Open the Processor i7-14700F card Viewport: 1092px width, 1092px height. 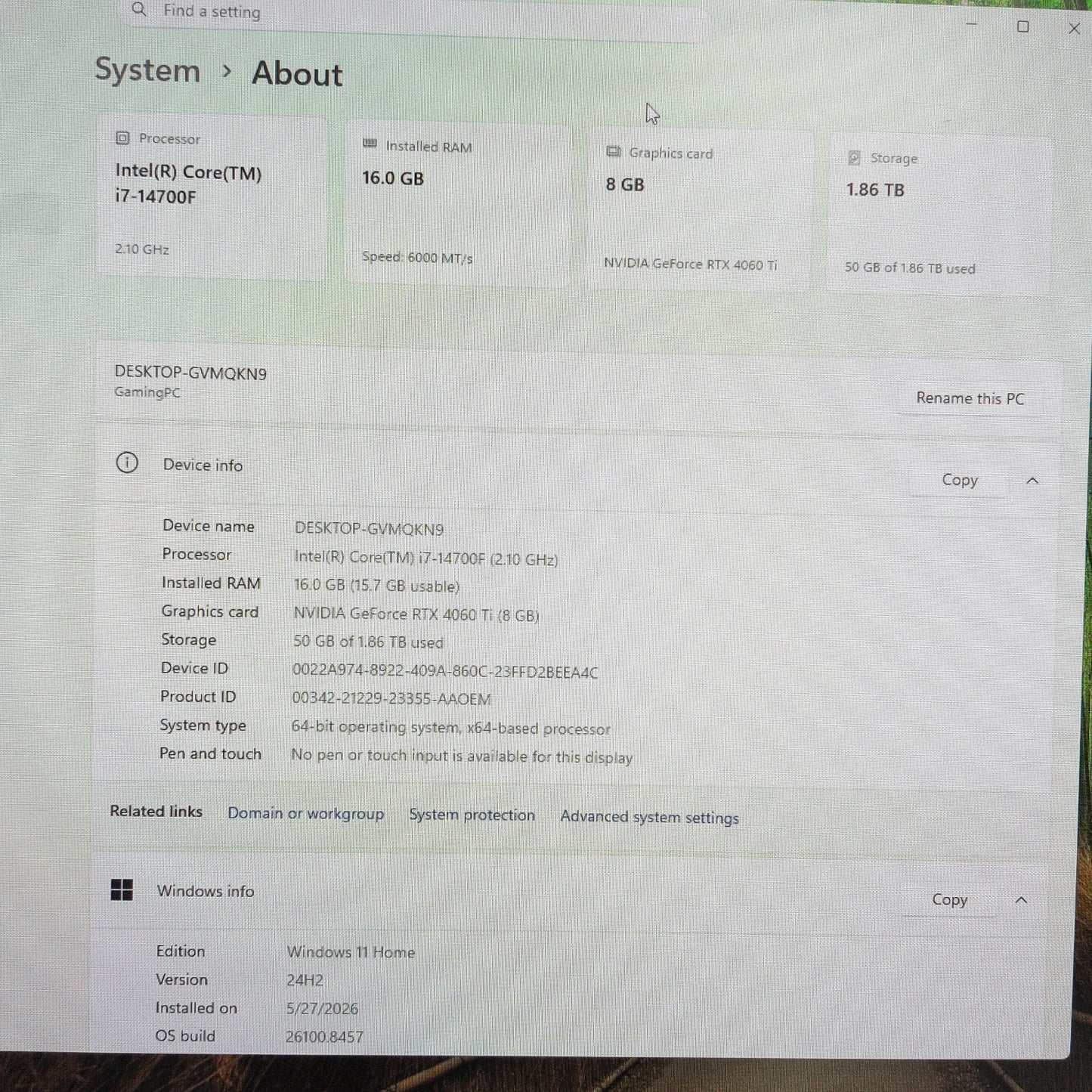212,196
